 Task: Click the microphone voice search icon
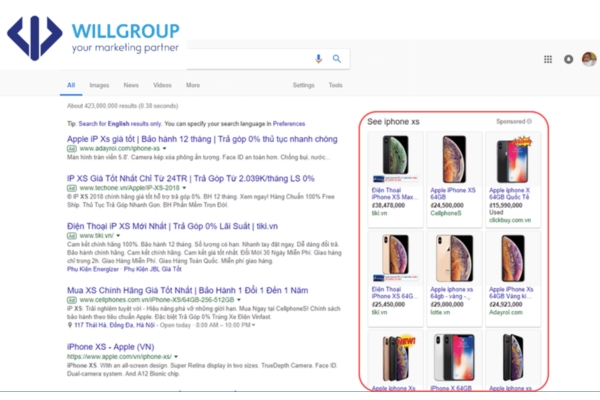point(318,59)
